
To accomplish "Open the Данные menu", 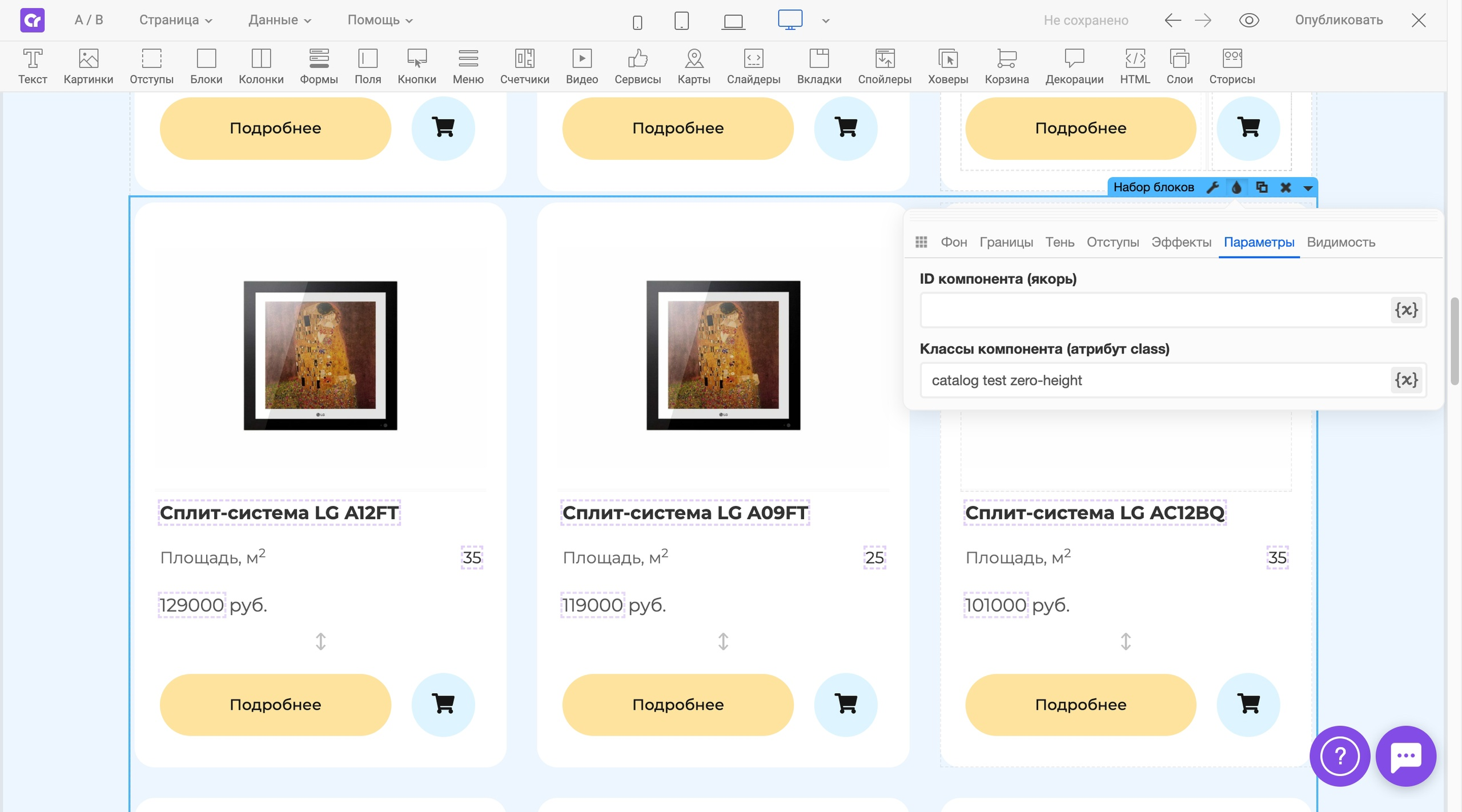I will pyautogui.click(x=279, y=20).
